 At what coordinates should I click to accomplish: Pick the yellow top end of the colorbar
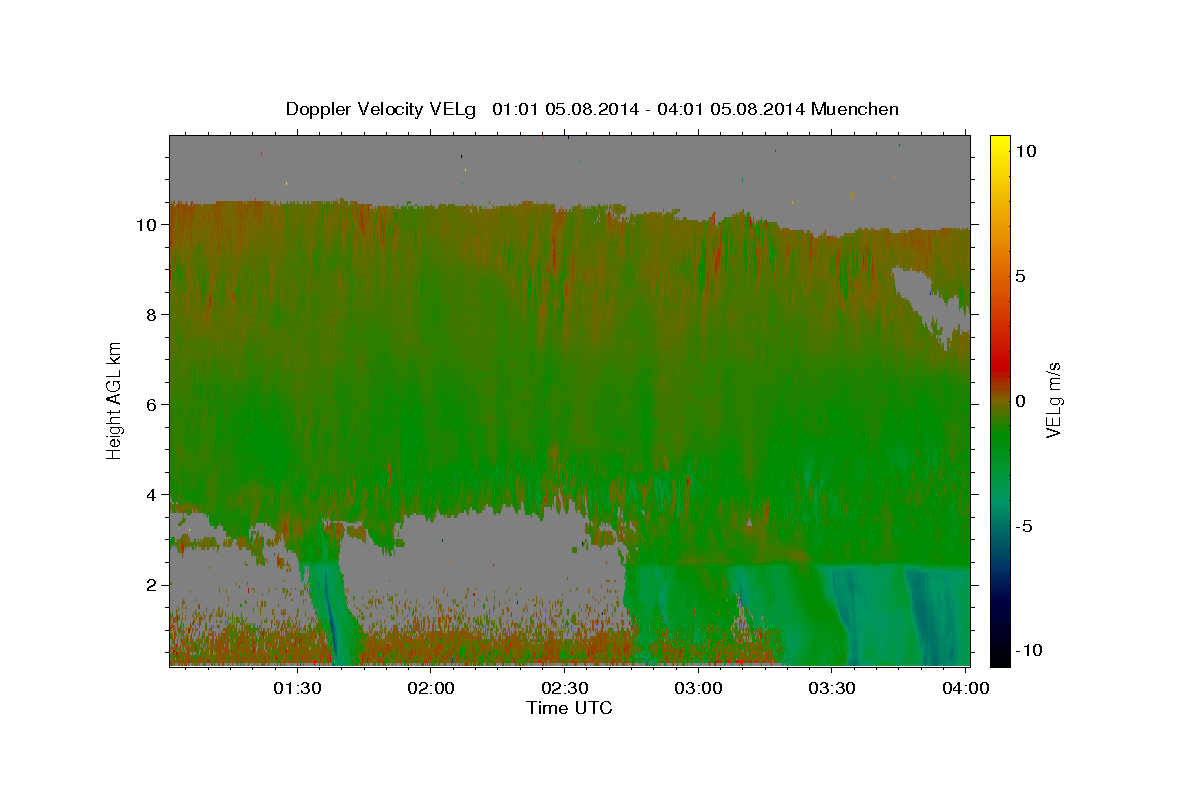(x=1000, y=141)
